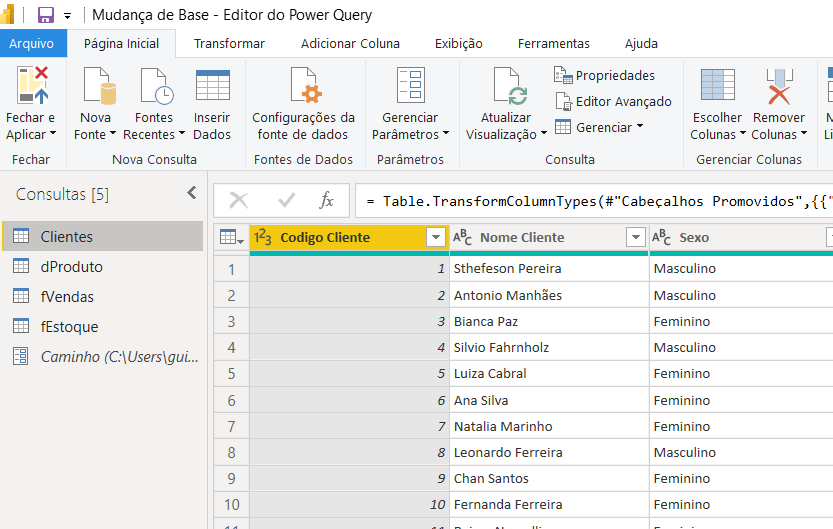Click the cell Luiza Cabral
This screenshot has height=529, width=833.
click(x=549, y=373)
